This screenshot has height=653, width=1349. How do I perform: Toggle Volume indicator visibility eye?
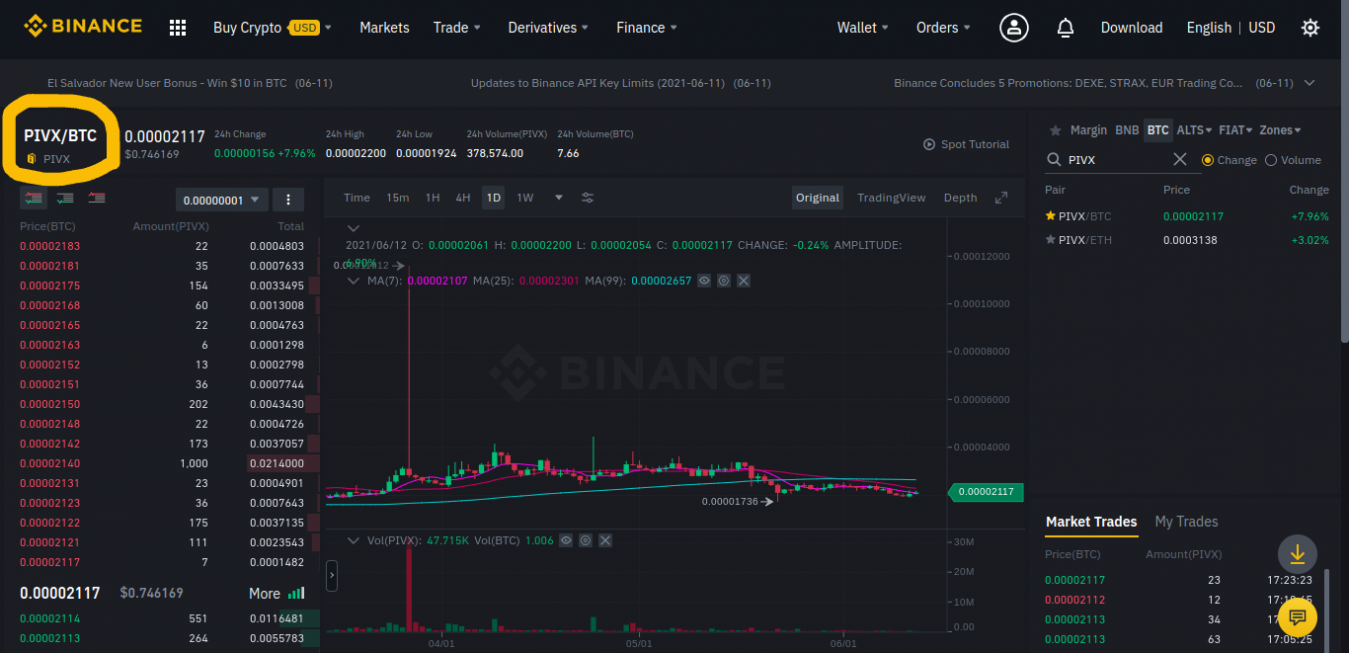[x=566, y=540]
